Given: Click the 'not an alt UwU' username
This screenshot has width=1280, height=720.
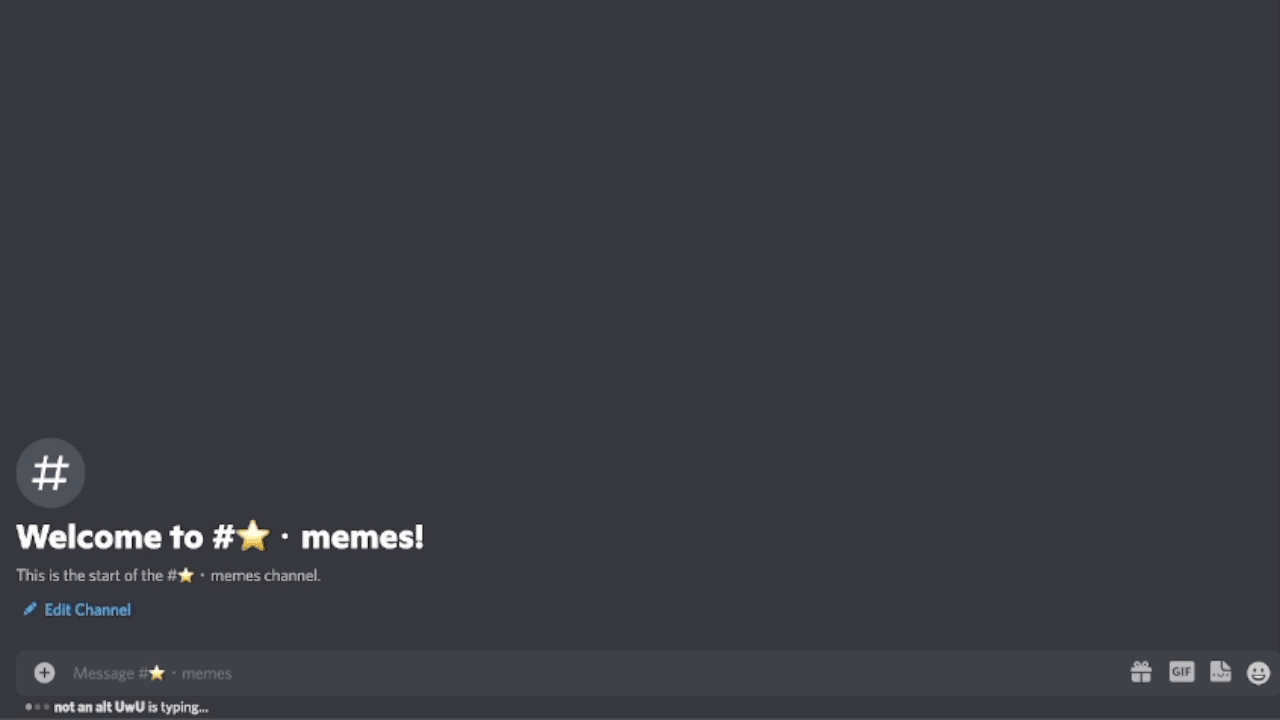Looking at the screenshot, I should coord(99,707).
